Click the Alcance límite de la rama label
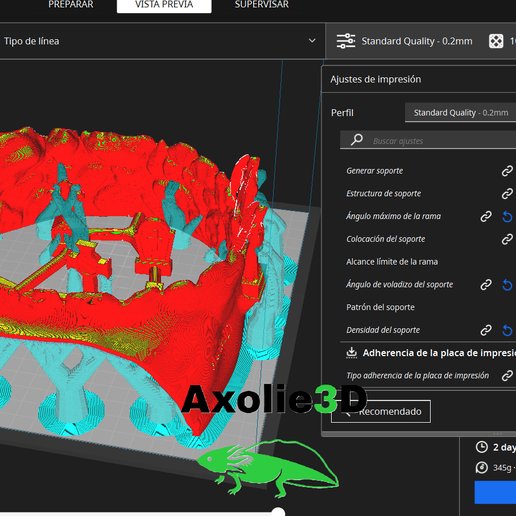 [392, 262]
